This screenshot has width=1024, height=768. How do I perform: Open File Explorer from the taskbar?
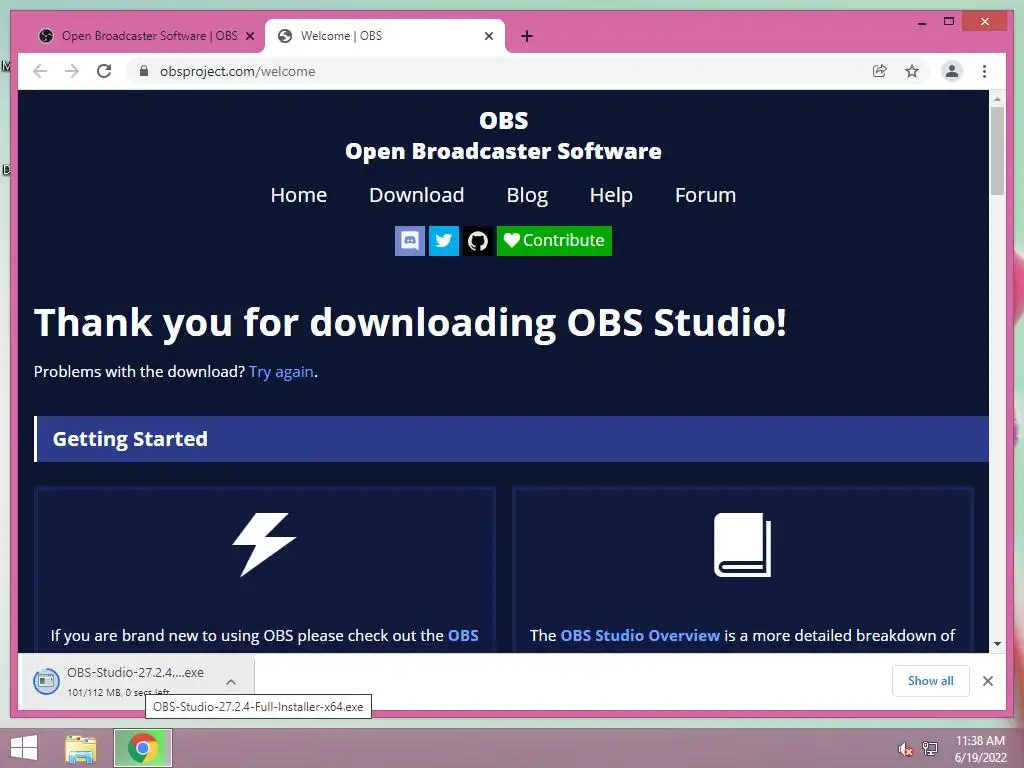coord(81,748)
